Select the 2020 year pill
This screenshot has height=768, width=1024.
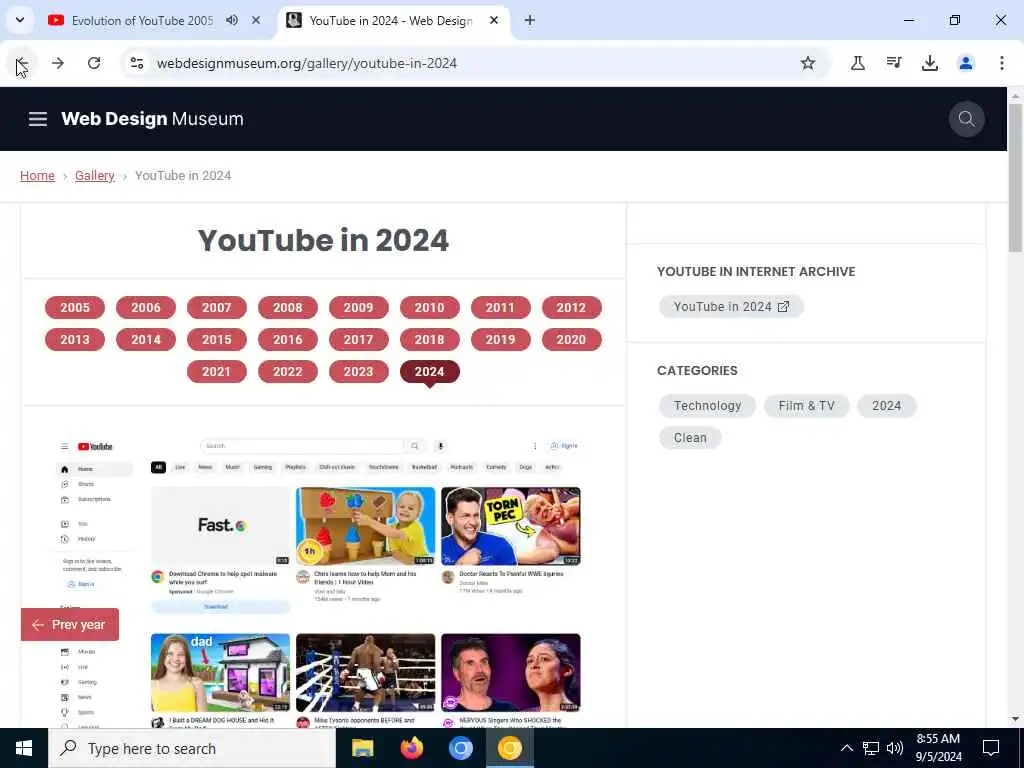pyautogui.click(x=571, y=340)
